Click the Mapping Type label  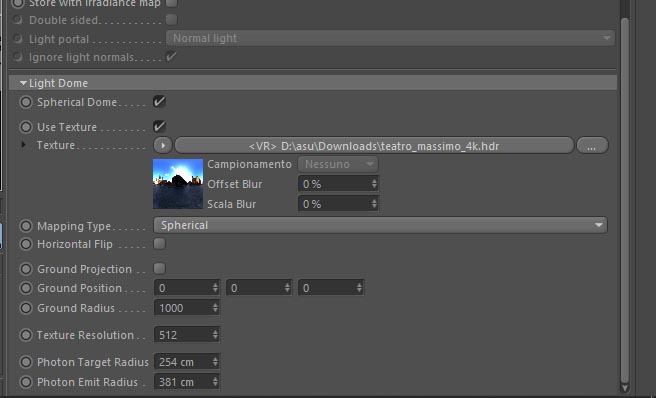(74, 226)
